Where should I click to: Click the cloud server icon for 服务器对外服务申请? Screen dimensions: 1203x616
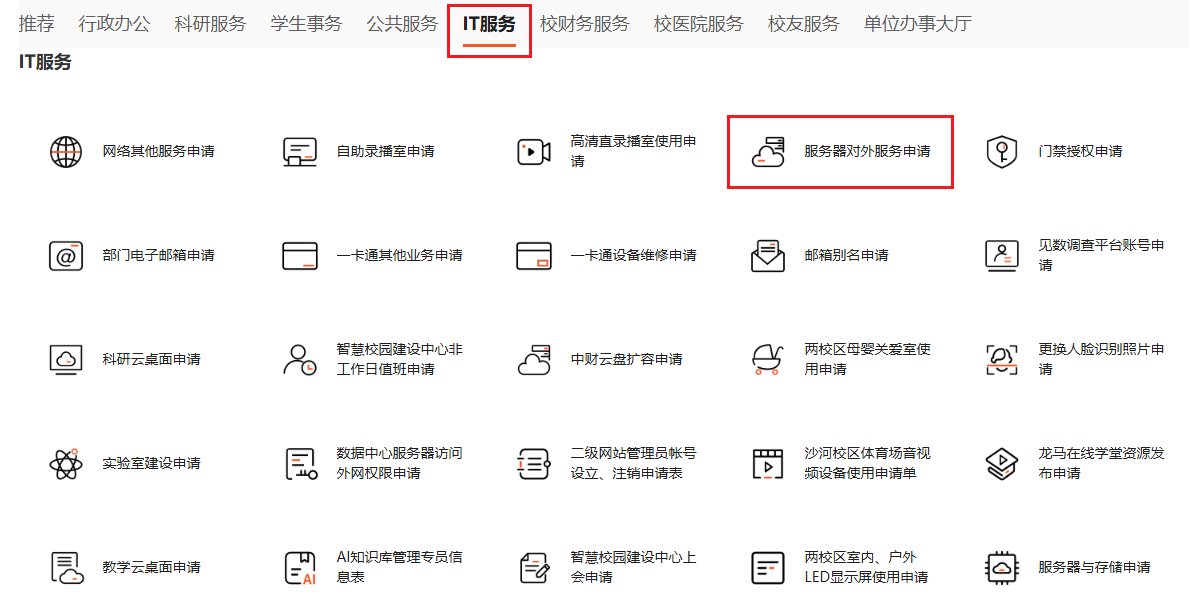pos(768,152)
